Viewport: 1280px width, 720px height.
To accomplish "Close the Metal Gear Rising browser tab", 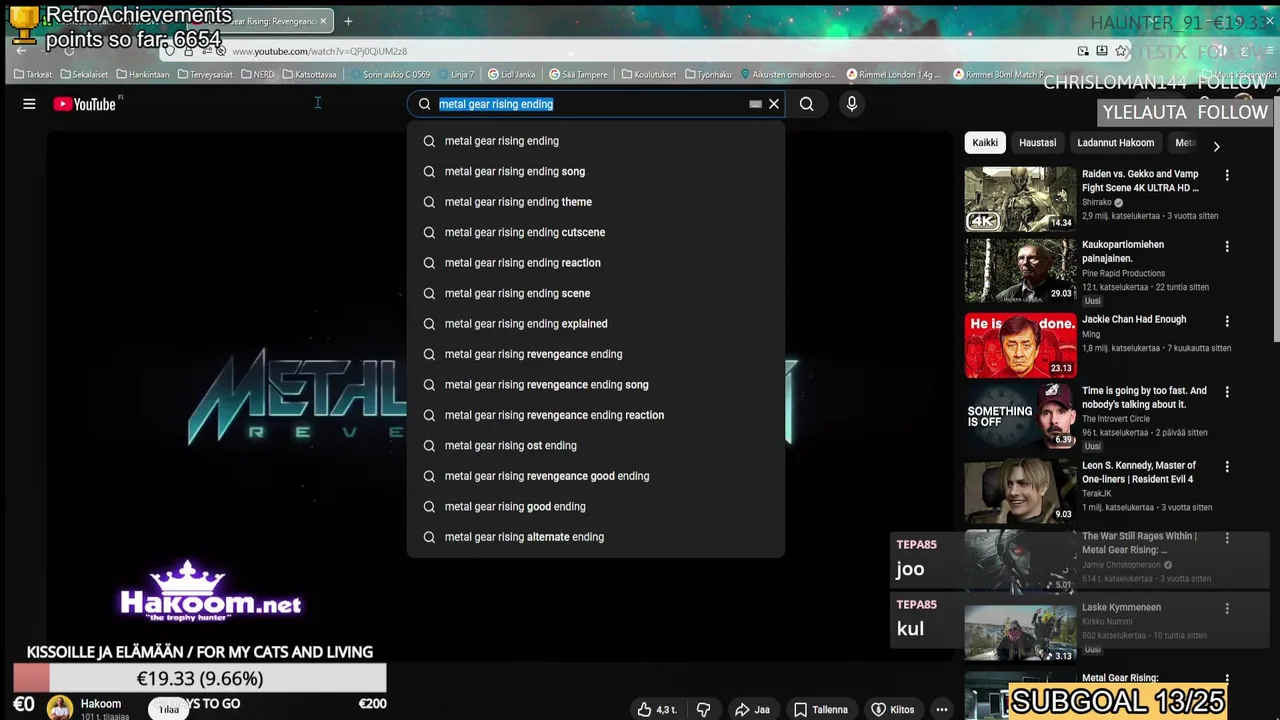I will pyautogui.click(x=323, y=21).
